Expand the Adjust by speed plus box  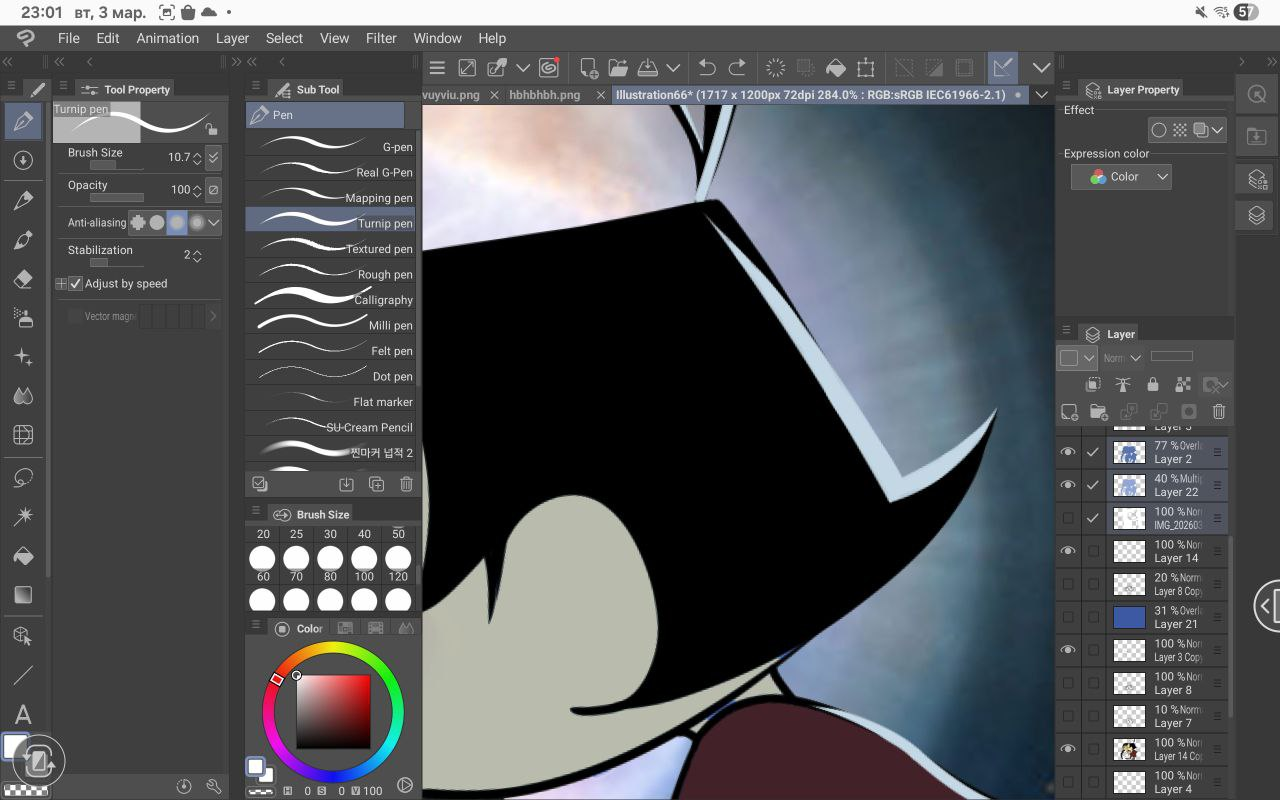tap(61, 284)
